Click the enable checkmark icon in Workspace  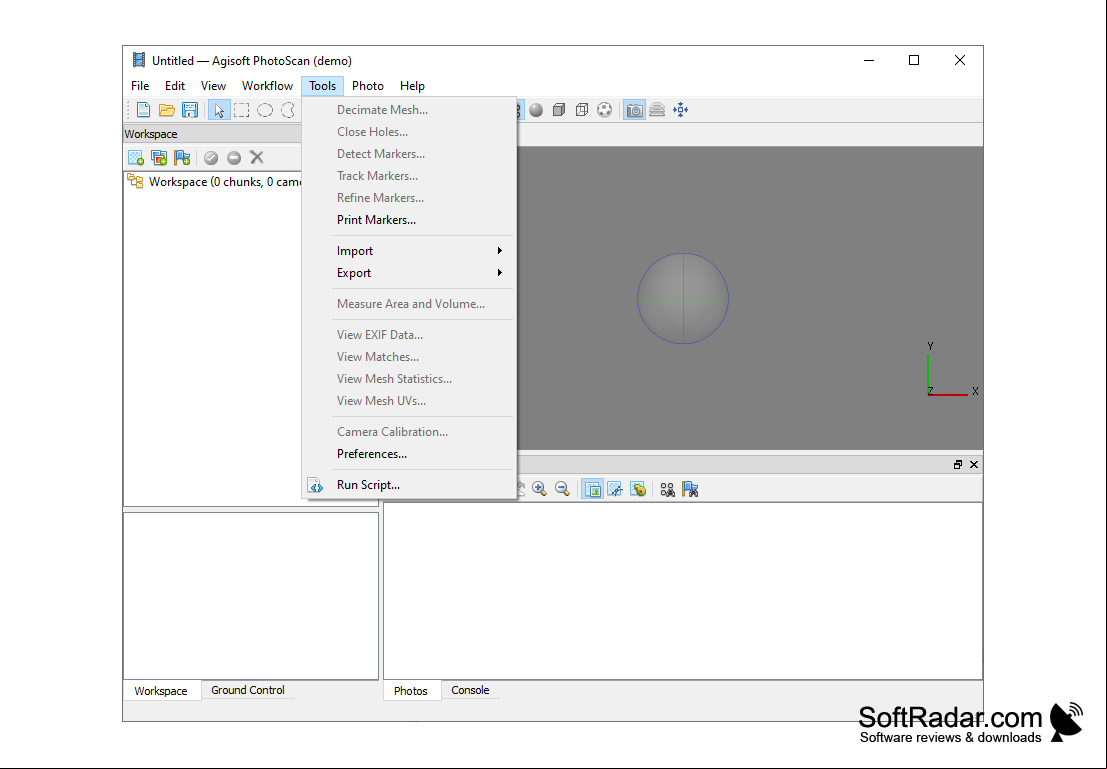pos(211,157)
